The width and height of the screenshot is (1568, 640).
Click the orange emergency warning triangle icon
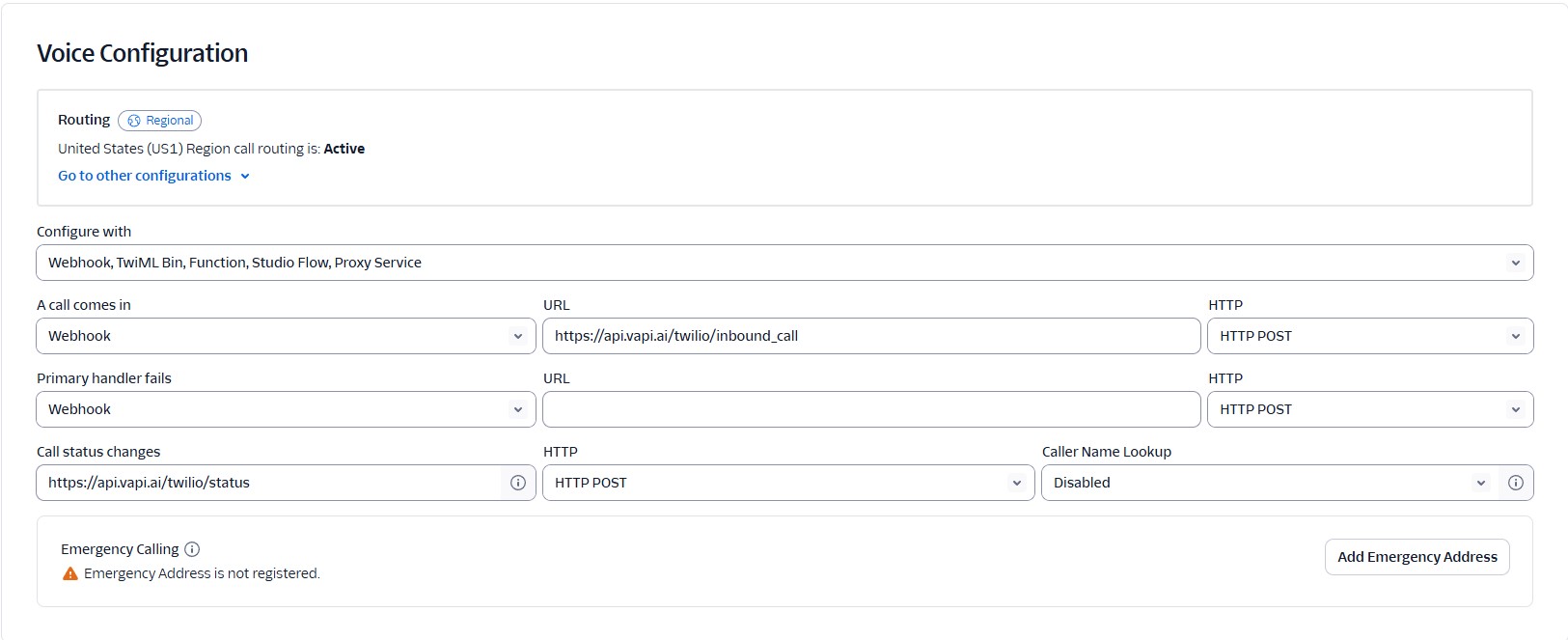click(70, 573)
